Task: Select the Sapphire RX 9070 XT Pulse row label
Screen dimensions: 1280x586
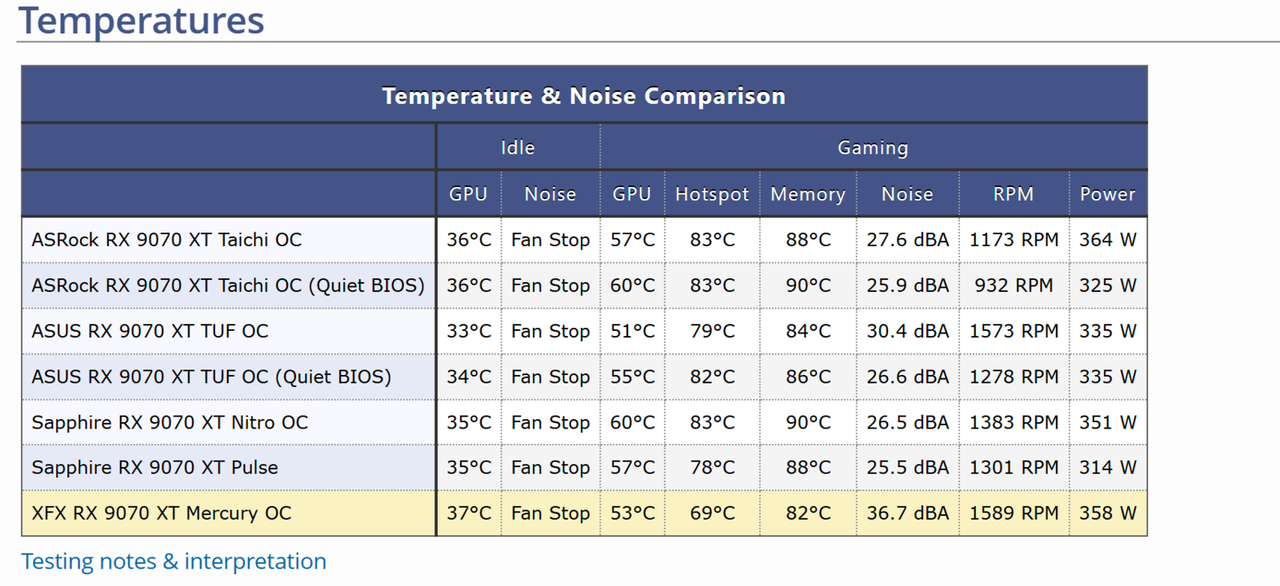Action: [x=155, y=467]
